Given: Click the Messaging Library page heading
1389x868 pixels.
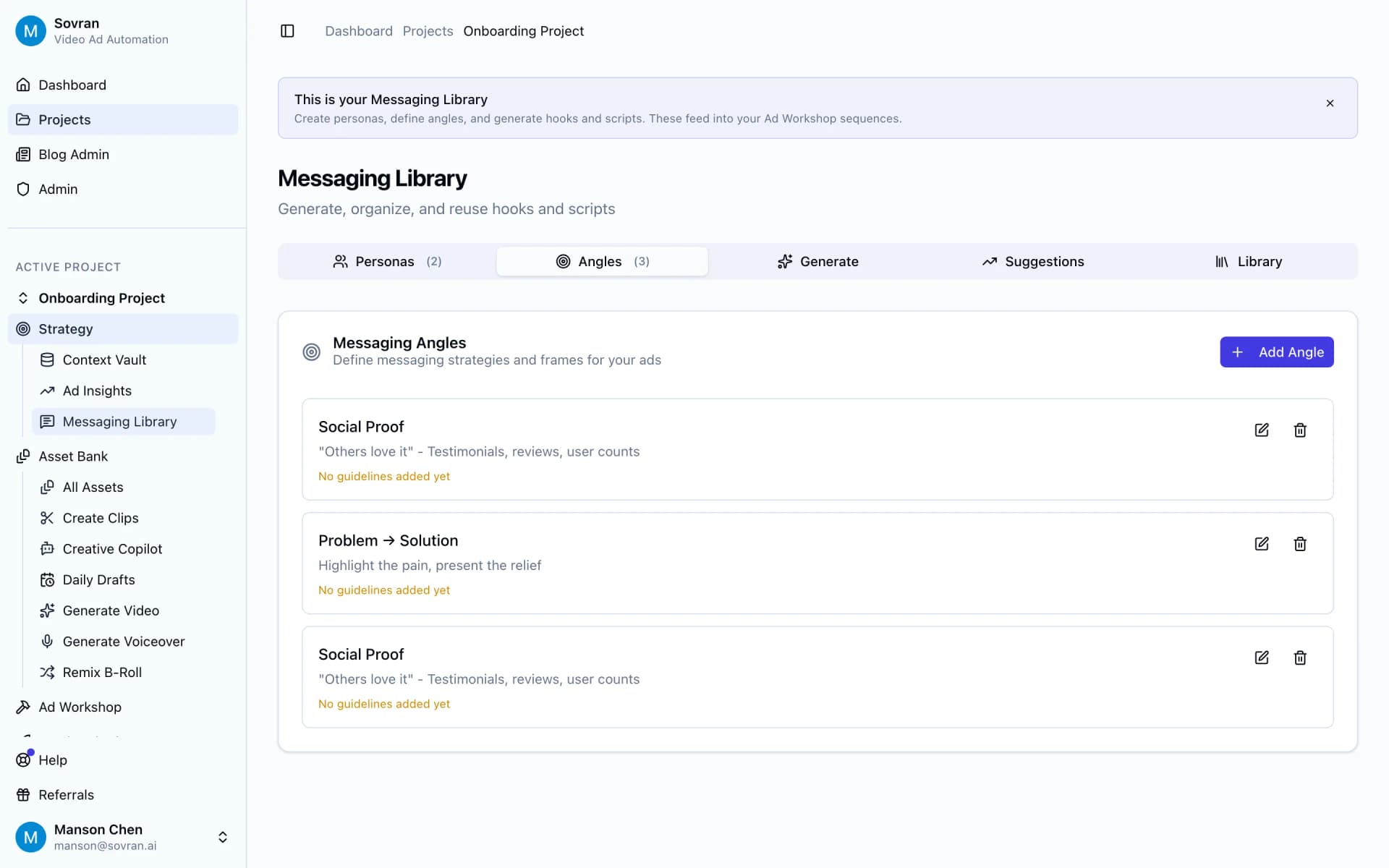Looking at the screenshot, I should (373, 179).
